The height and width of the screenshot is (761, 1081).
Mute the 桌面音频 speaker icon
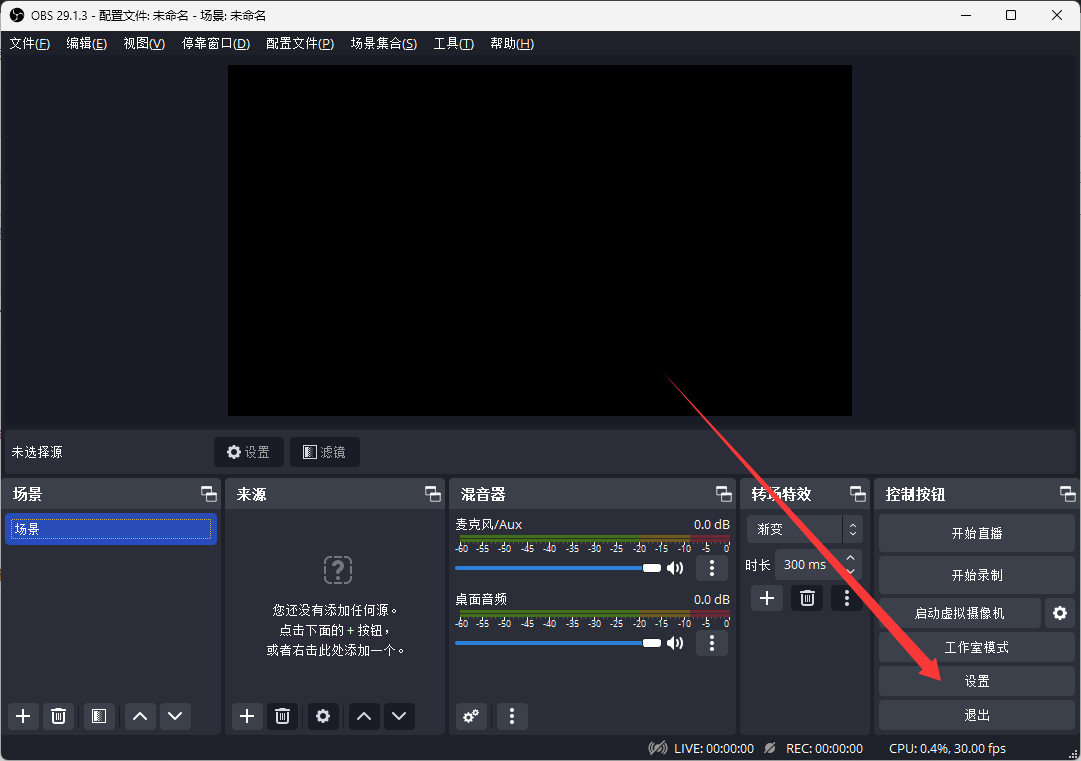pos(676,643)
